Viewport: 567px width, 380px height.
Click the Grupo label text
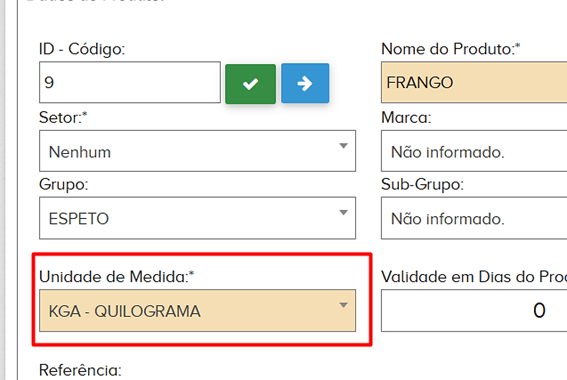click(64, 185)
